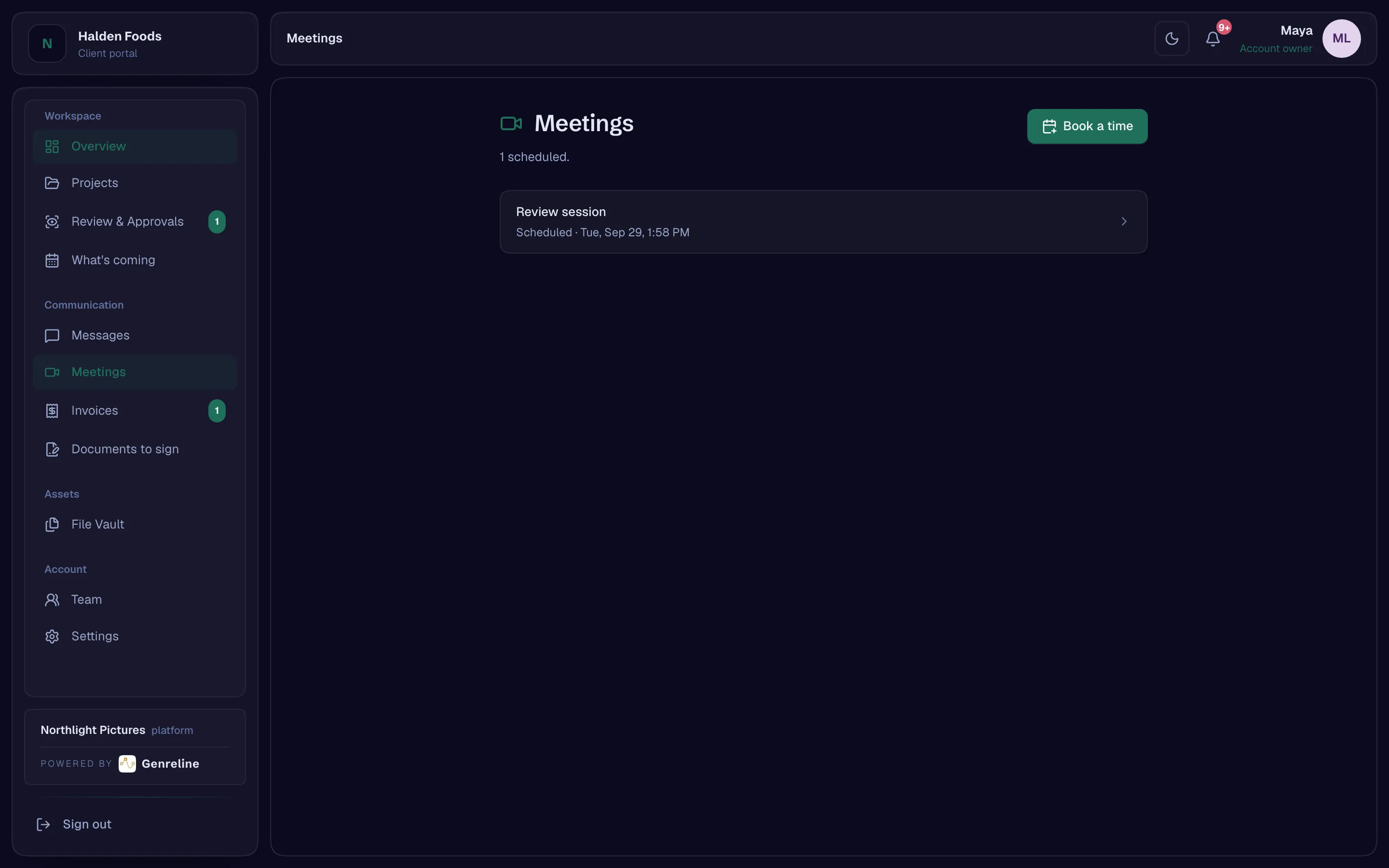Image resolution: width=1389 pixels, height=868 pixels.
Task: Click the What's coming calendar icon
Action: pyautogui.click(x=52, y=260)
